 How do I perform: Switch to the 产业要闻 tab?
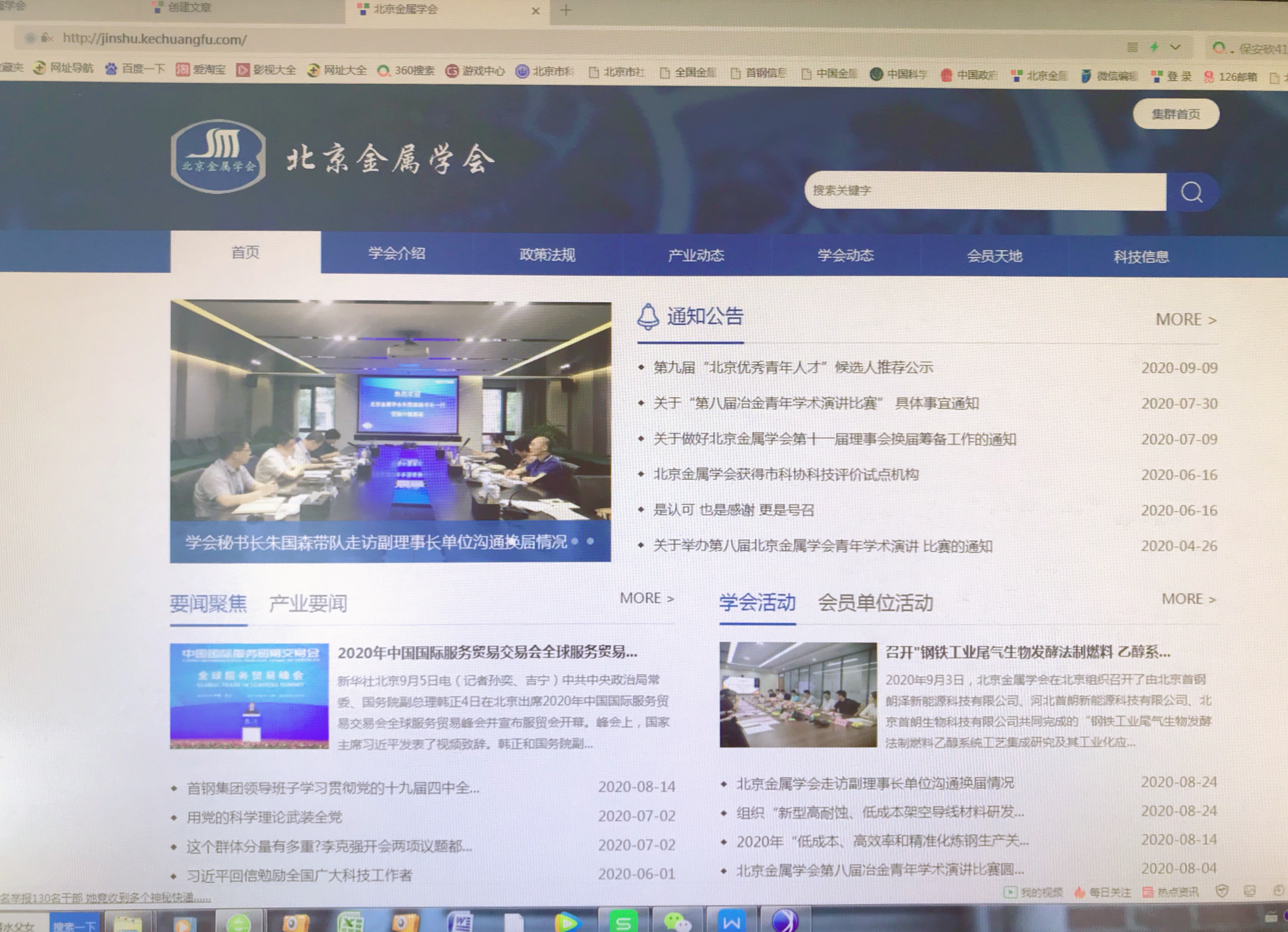308,604
